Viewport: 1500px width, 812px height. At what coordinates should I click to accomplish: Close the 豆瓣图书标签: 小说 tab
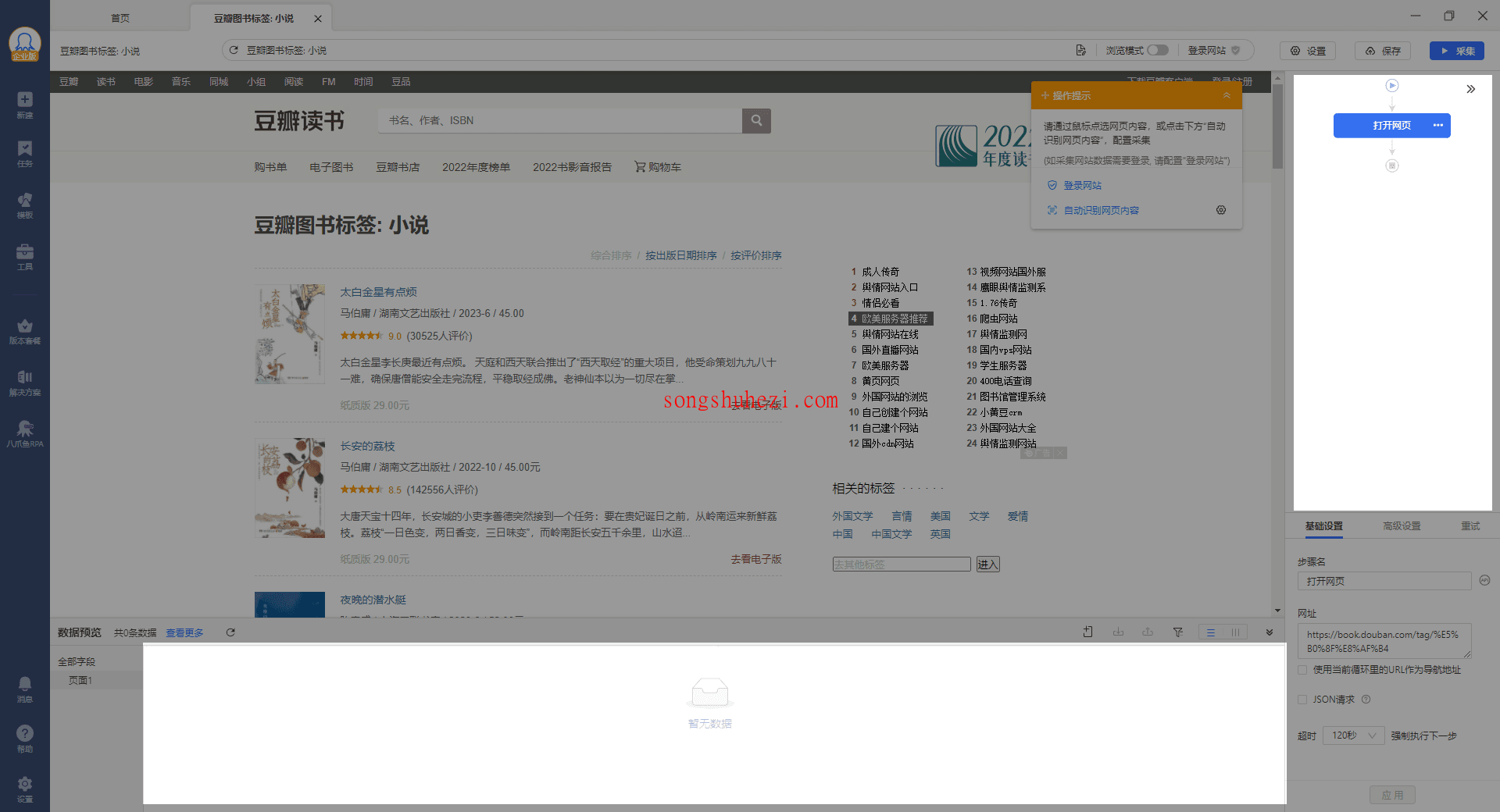pyautogui.click(x=318, y=19)
